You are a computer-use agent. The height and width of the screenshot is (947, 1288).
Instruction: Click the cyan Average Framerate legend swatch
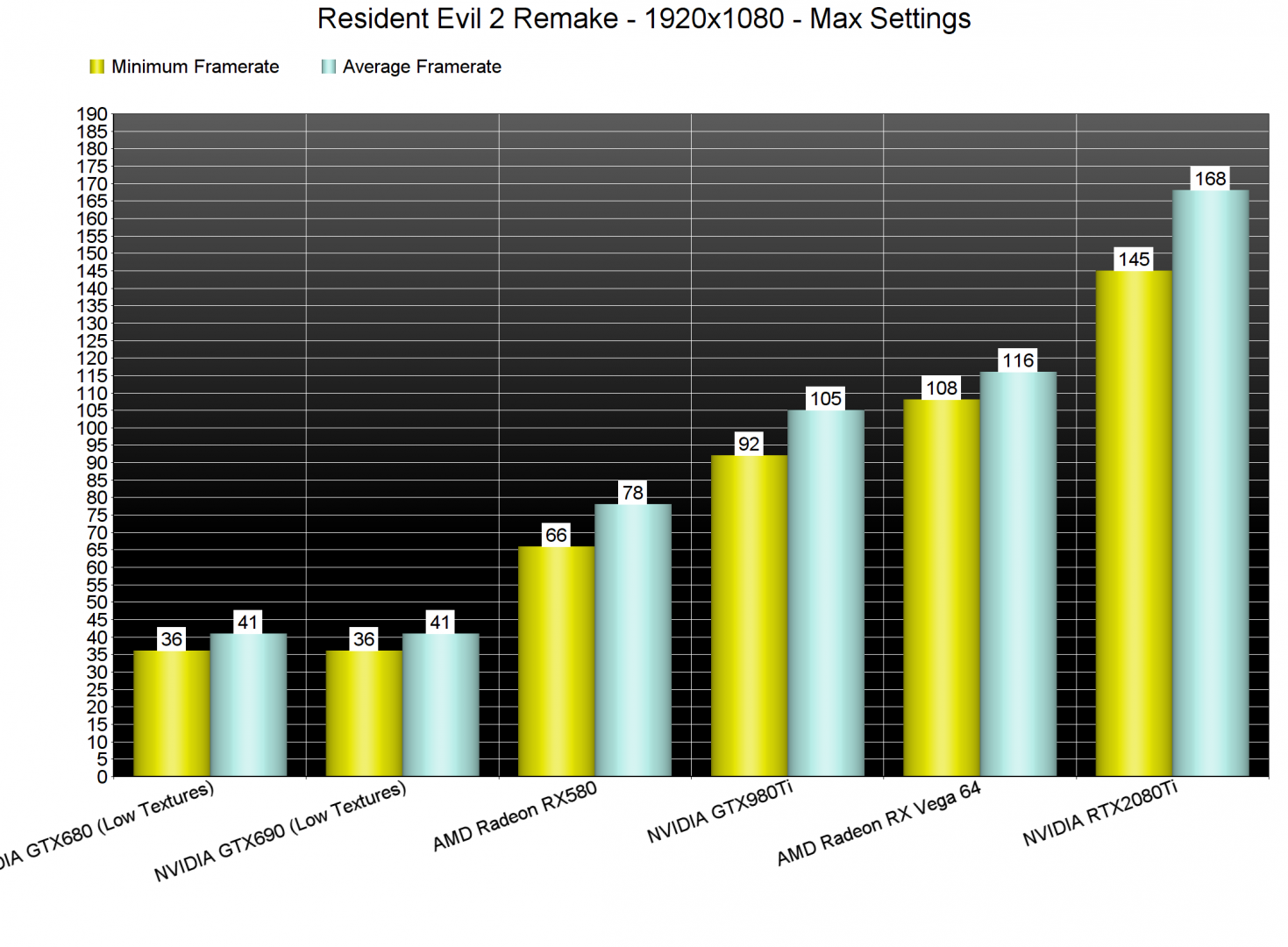pos(329,67)
